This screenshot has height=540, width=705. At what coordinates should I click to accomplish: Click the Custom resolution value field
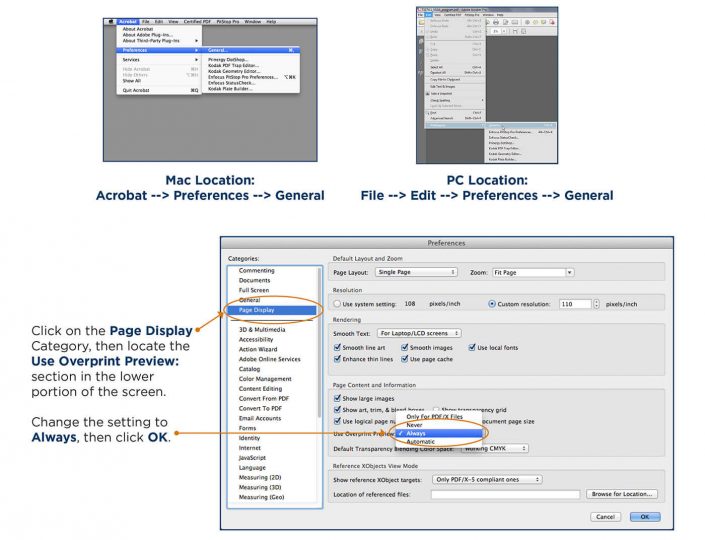[575, 304]
